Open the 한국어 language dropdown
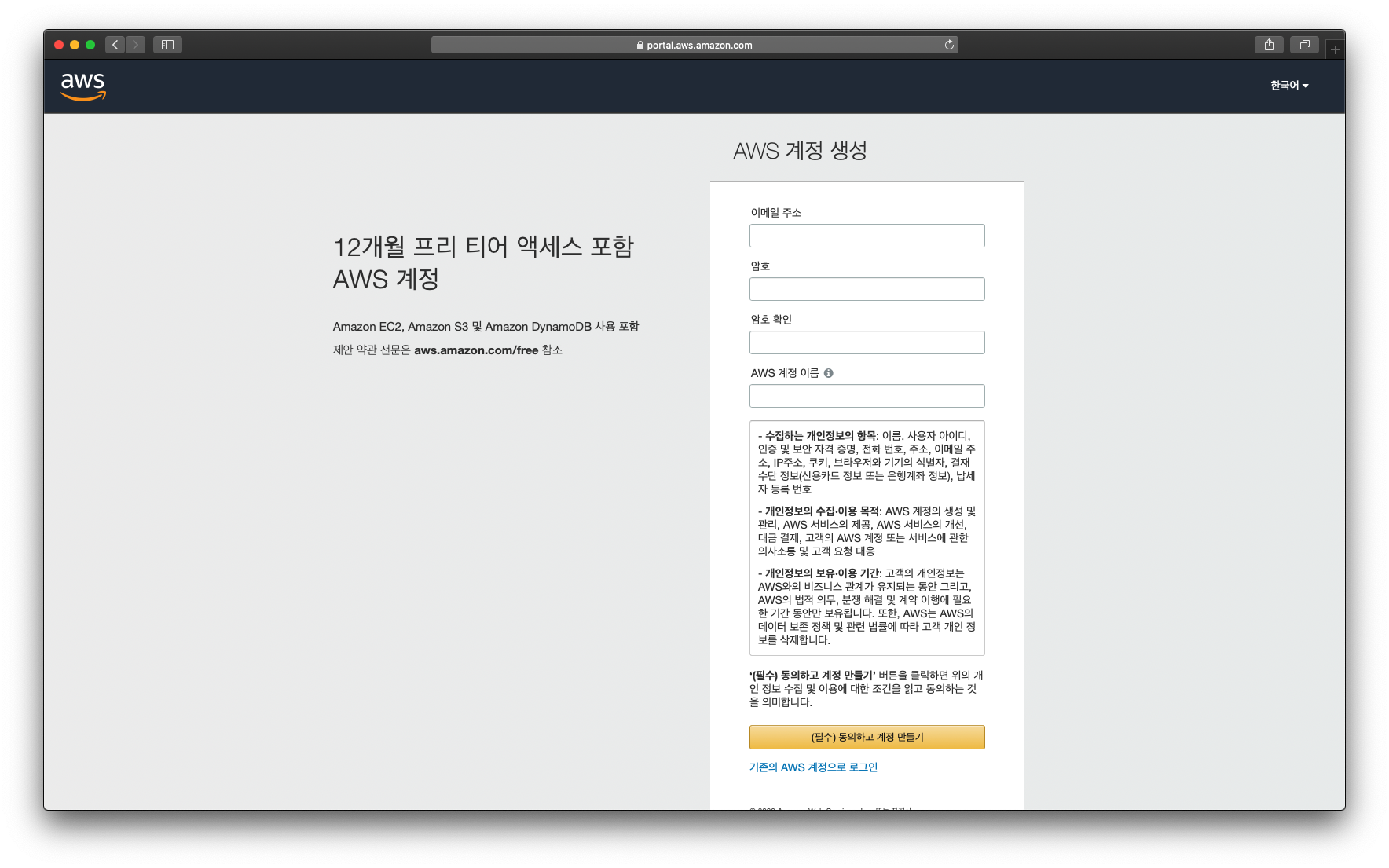 1289,86
